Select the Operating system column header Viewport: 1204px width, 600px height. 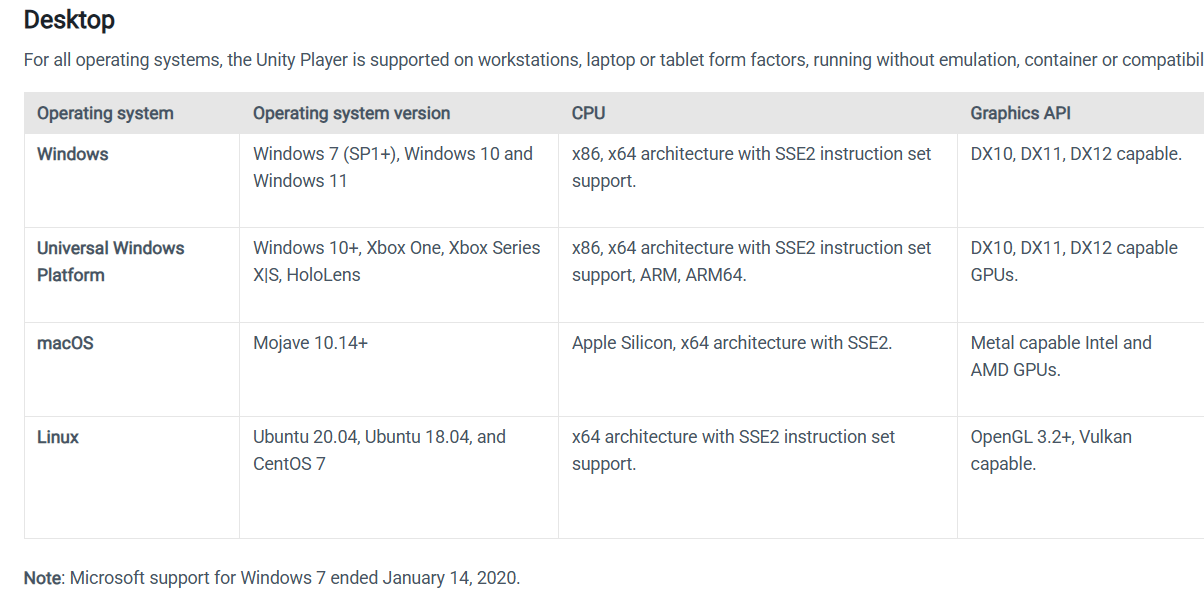click(x=105, y=113)
